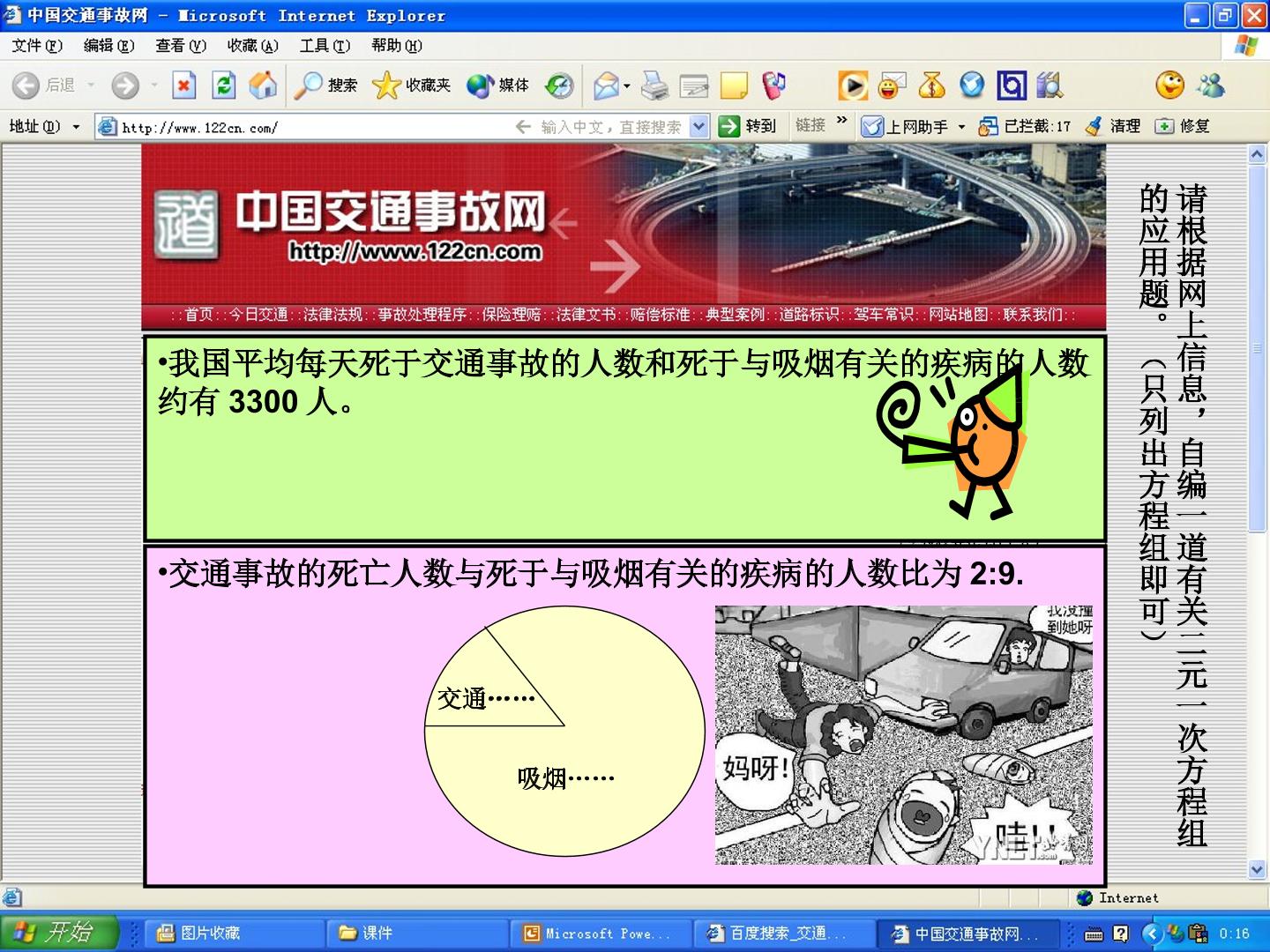1270x952 pixels.
Task: Click the 转到 go button
Action: (748, 127)
